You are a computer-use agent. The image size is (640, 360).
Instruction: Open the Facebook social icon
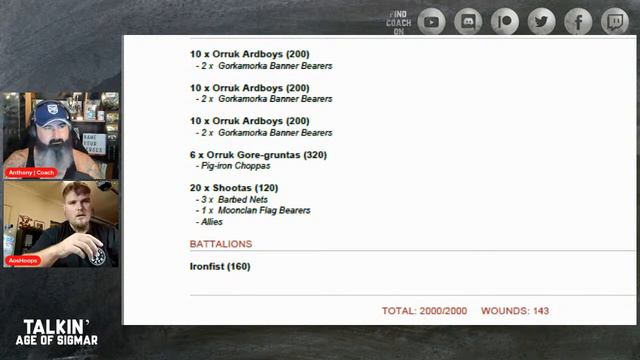click(x=578, y=21)
